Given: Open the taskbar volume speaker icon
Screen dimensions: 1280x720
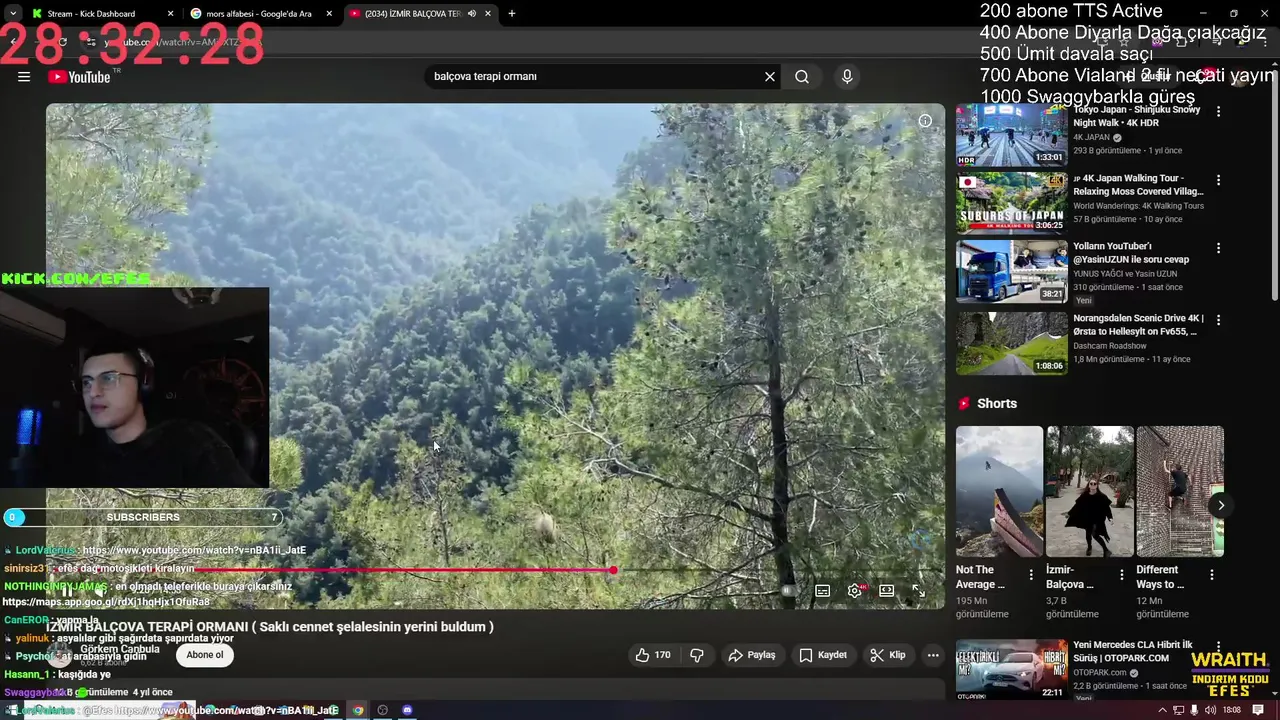Looking at the screenshot, I should tap(1210, 710).
